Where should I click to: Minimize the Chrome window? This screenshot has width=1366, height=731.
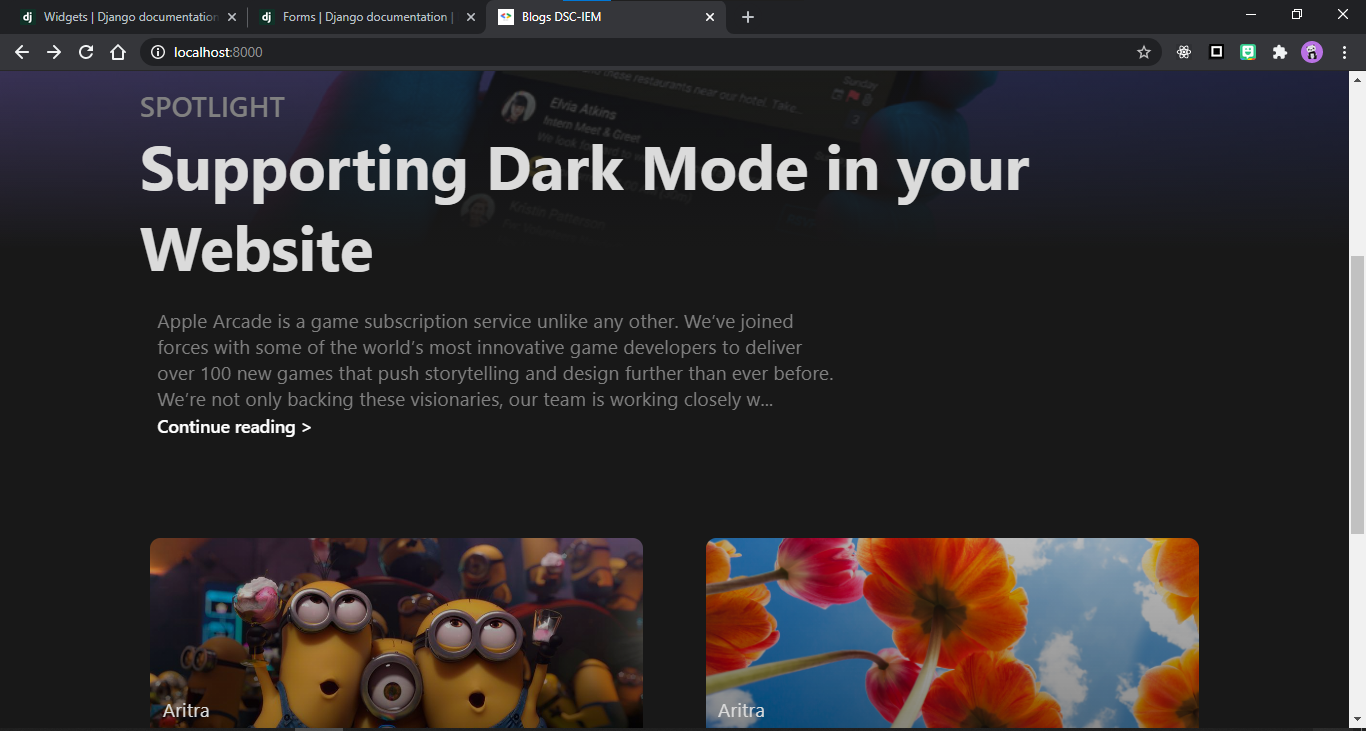click(1251, 14)
